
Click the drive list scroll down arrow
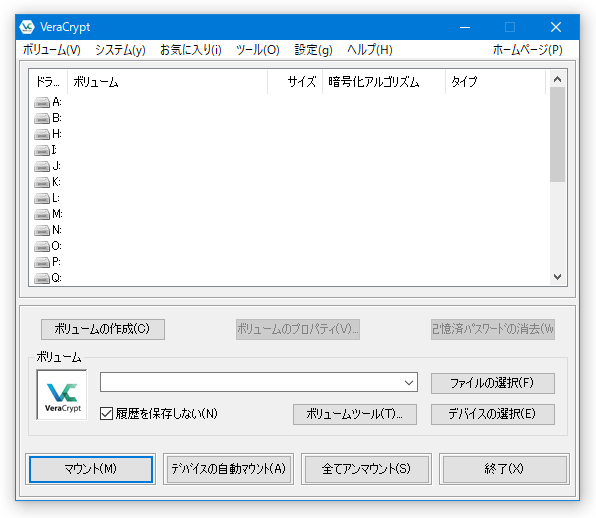[557, 277]
